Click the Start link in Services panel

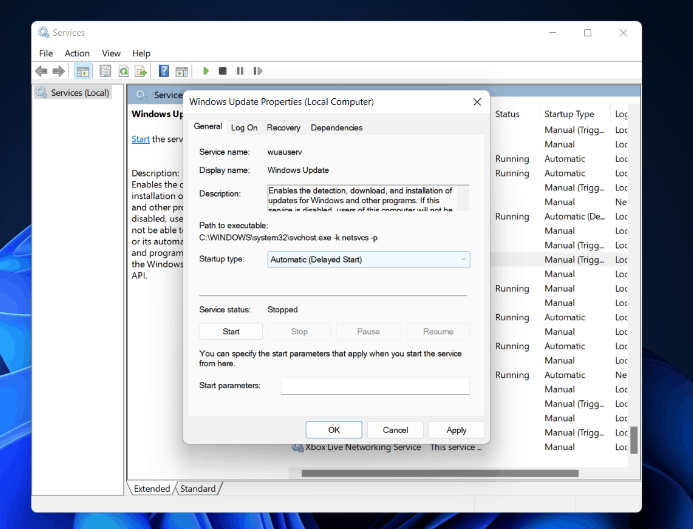pyautogui.click(x=141, y=139)
